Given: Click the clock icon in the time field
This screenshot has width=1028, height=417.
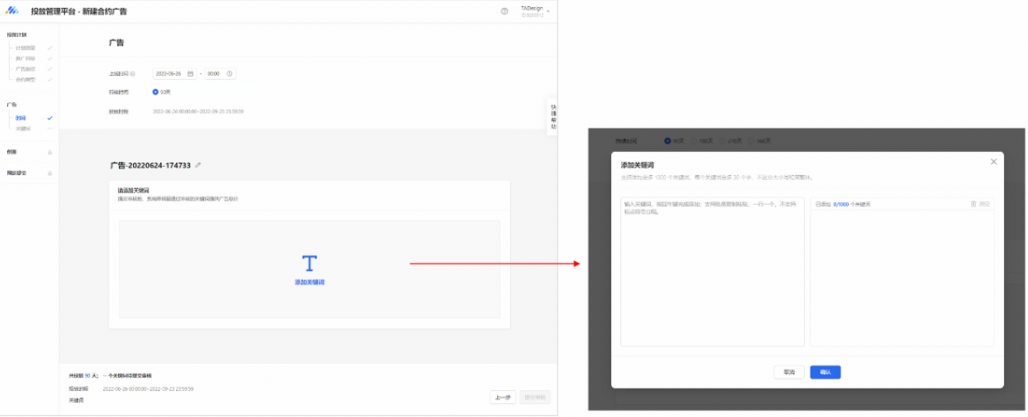Looking at the screenshot, I should click(230, 74).
